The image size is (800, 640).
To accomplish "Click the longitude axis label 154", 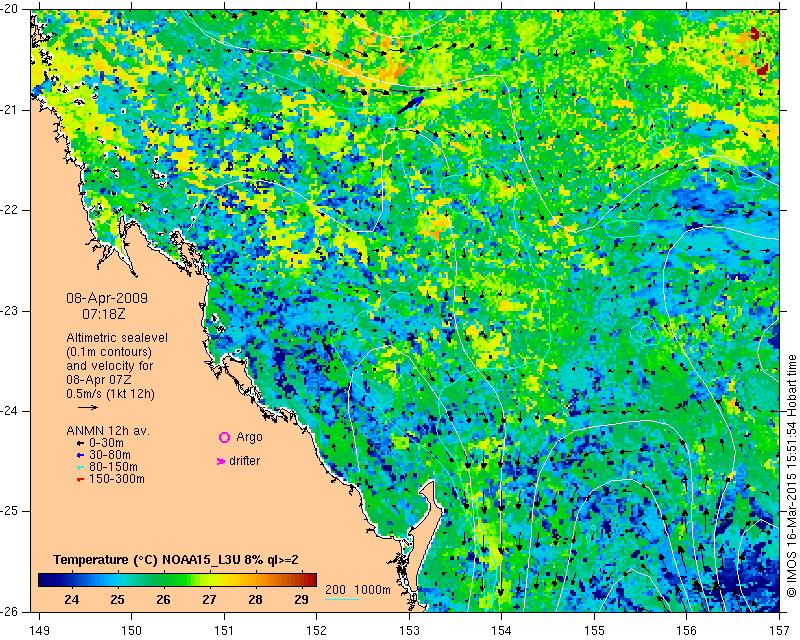I will pyautogui.click(x=502, y=631).
